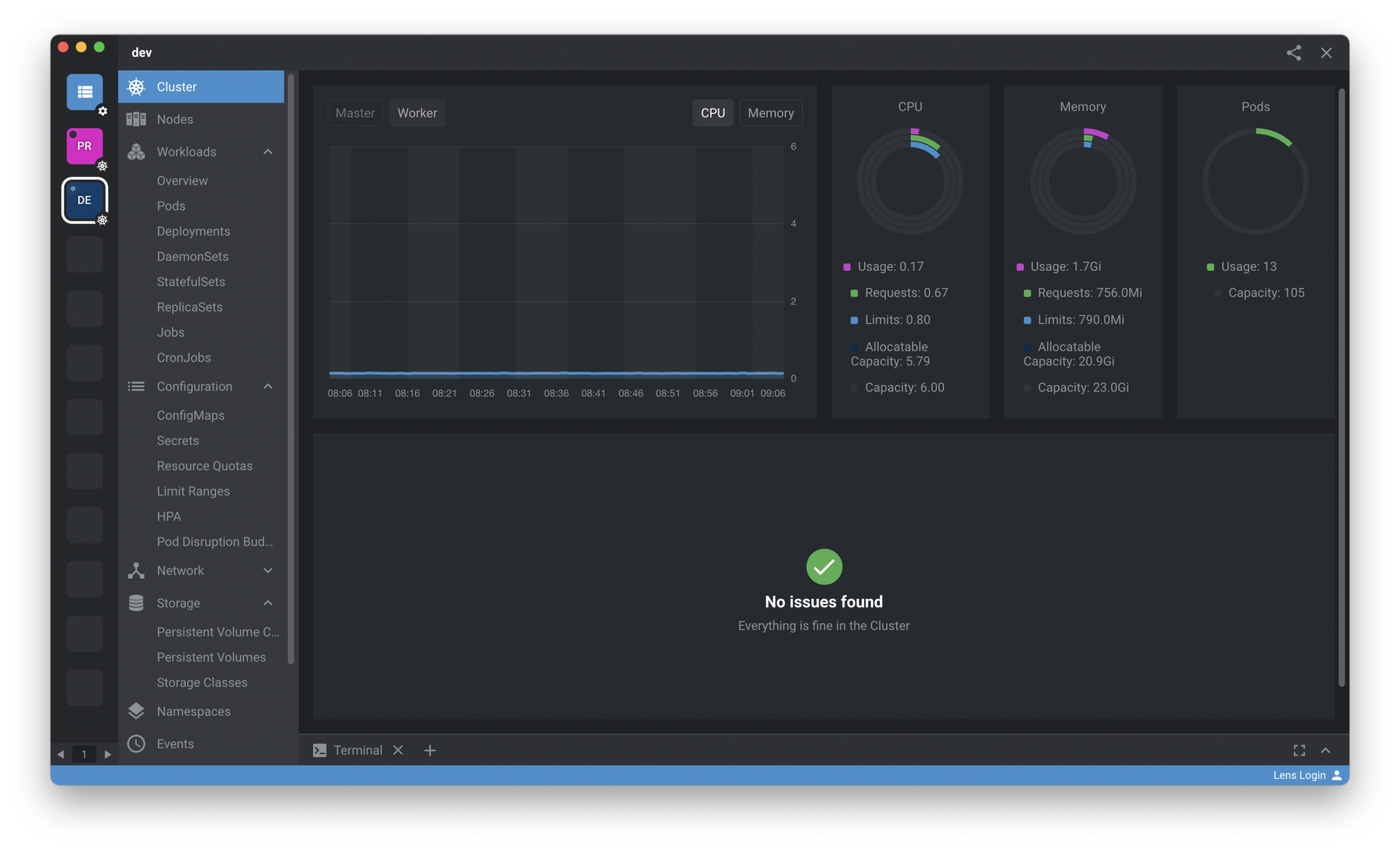Image resolution: width=1400 pixels, height=852 pixels.
Task: Click the share icon in title bar
Action: 1294,53
